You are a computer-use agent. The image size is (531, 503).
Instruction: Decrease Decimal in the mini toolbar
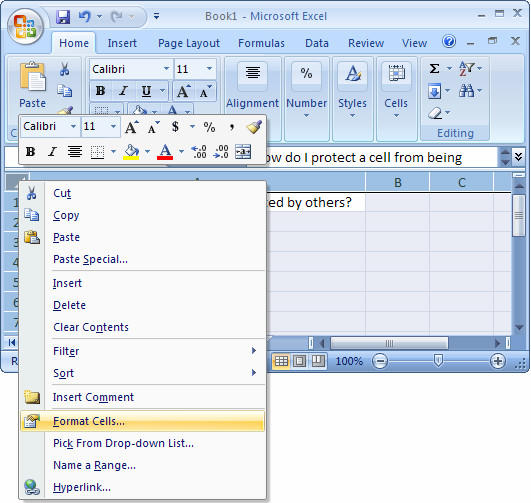point(221,152)
